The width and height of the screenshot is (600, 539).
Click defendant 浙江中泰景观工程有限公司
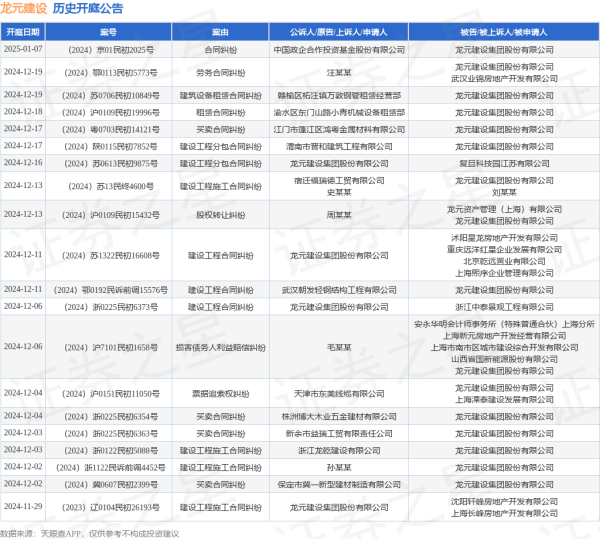504,307
